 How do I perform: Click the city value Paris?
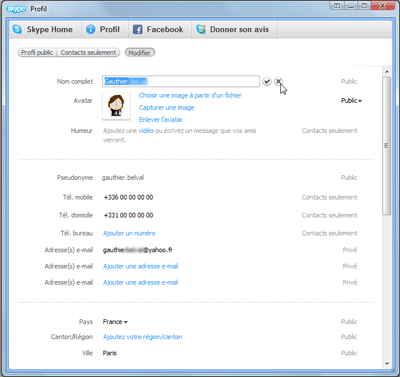(x=110, y=353)
